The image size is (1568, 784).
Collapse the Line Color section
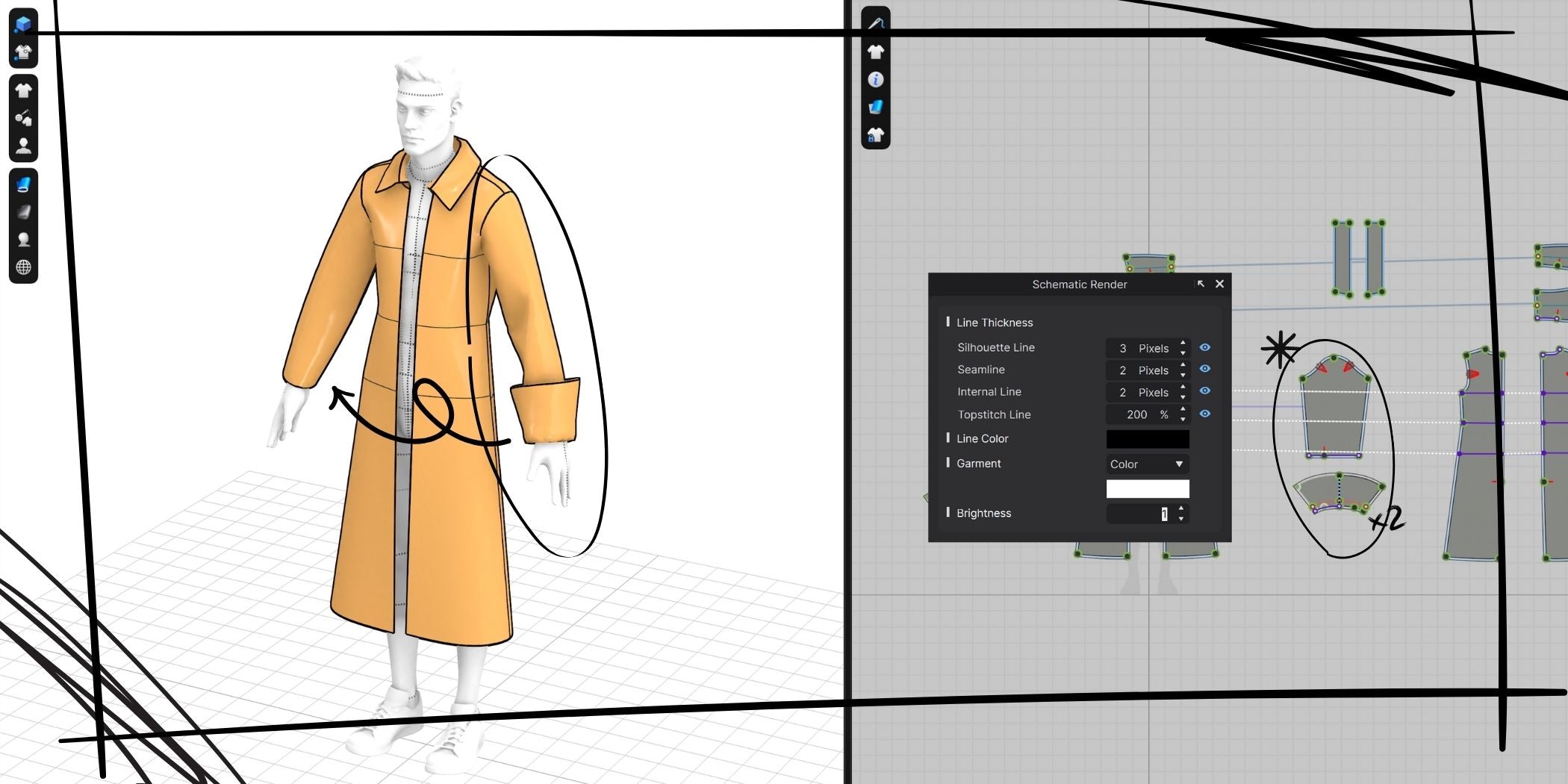tap(948, 438)
